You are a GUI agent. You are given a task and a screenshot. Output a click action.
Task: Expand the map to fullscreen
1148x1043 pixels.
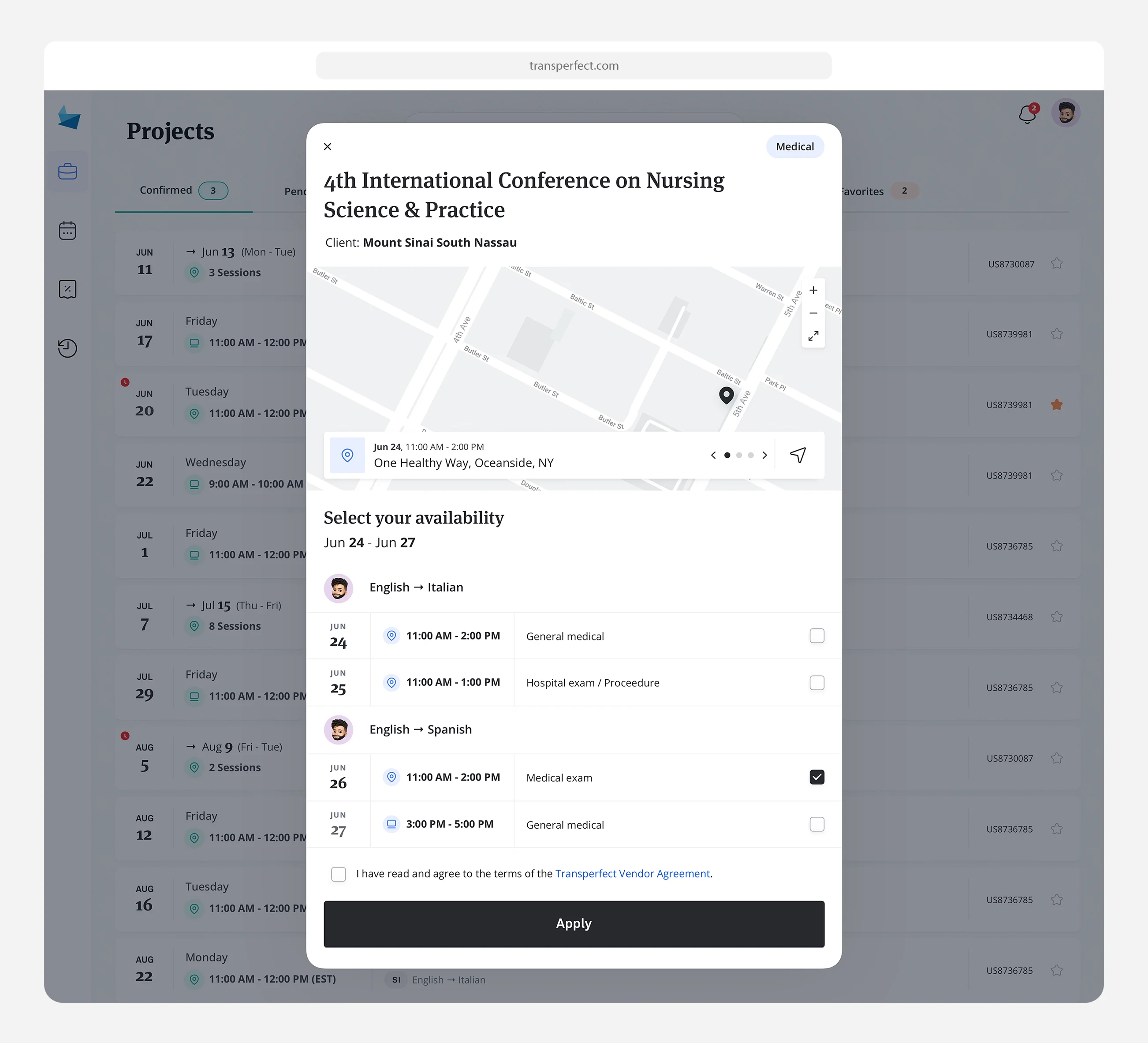(813, 336)
